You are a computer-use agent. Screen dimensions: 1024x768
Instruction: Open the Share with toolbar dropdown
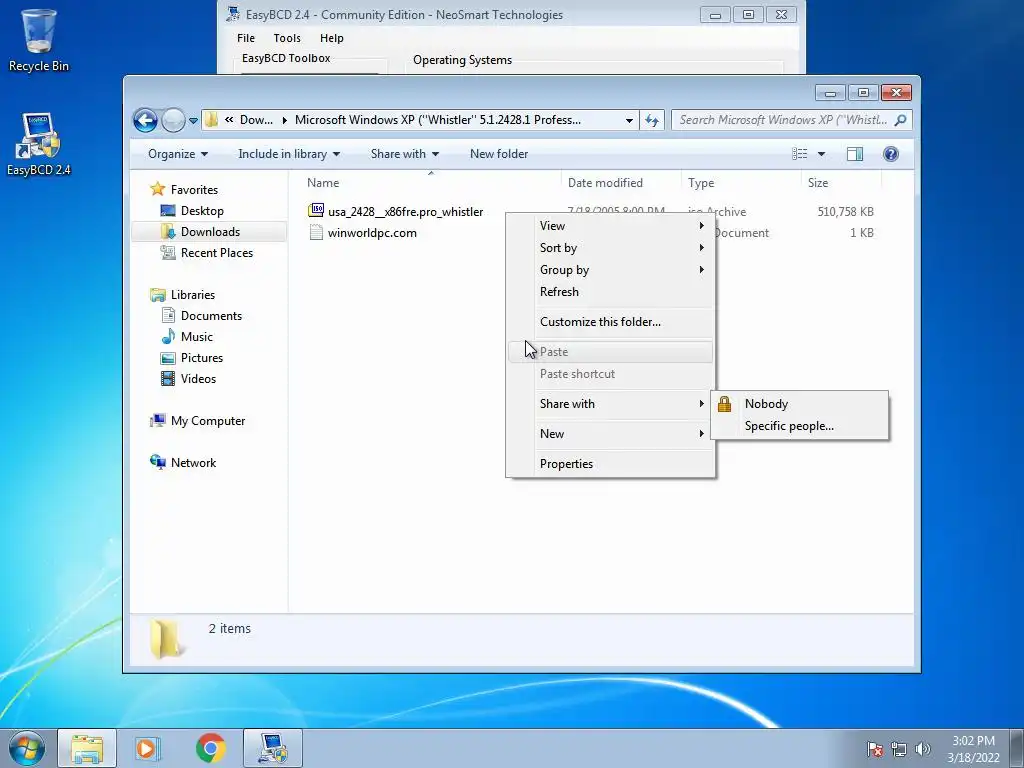[x=405, y=154]
